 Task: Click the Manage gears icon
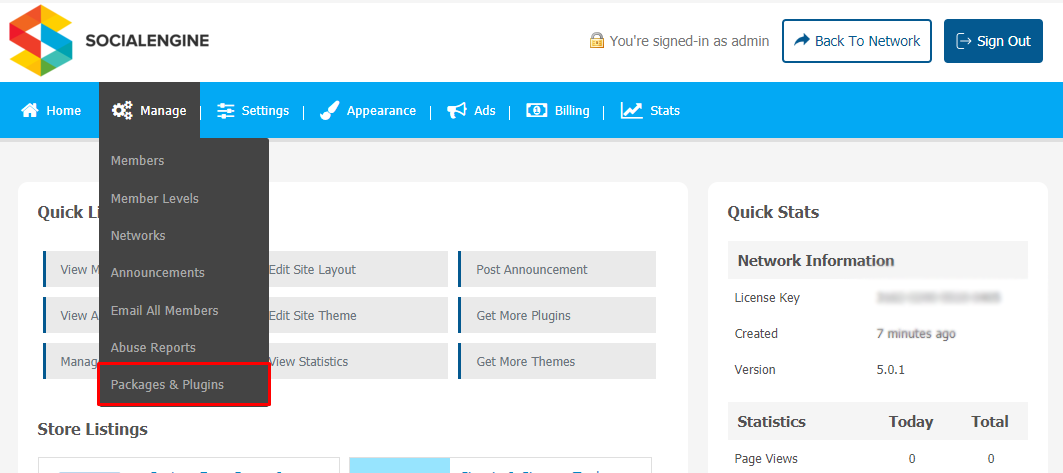(122, 111)
